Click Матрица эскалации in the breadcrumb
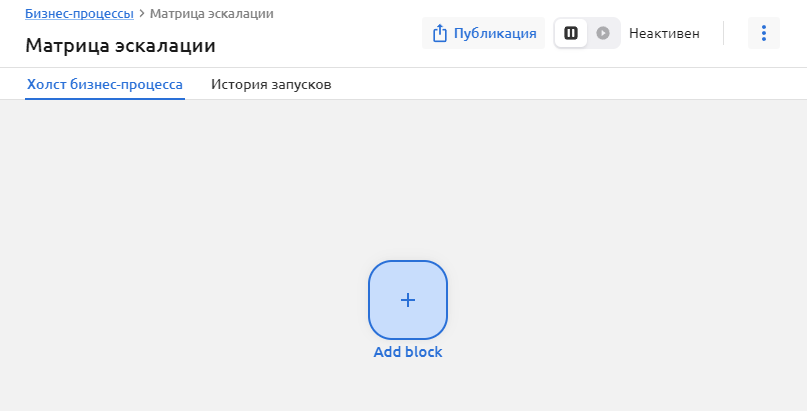807x411 pixels. click(212, 14)
